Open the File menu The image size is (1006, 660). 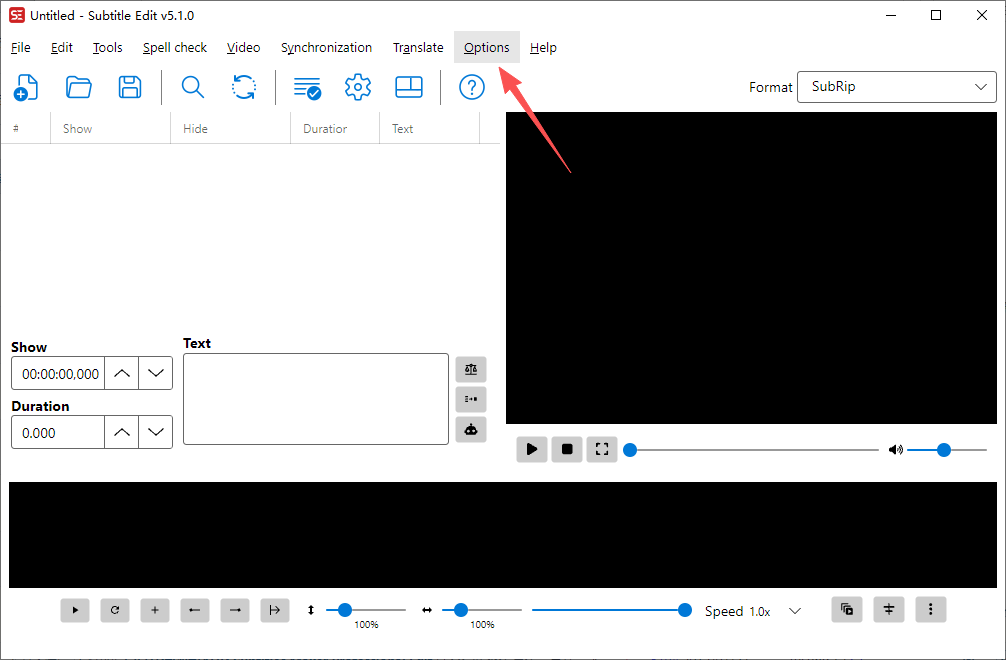tap(21, 47)
